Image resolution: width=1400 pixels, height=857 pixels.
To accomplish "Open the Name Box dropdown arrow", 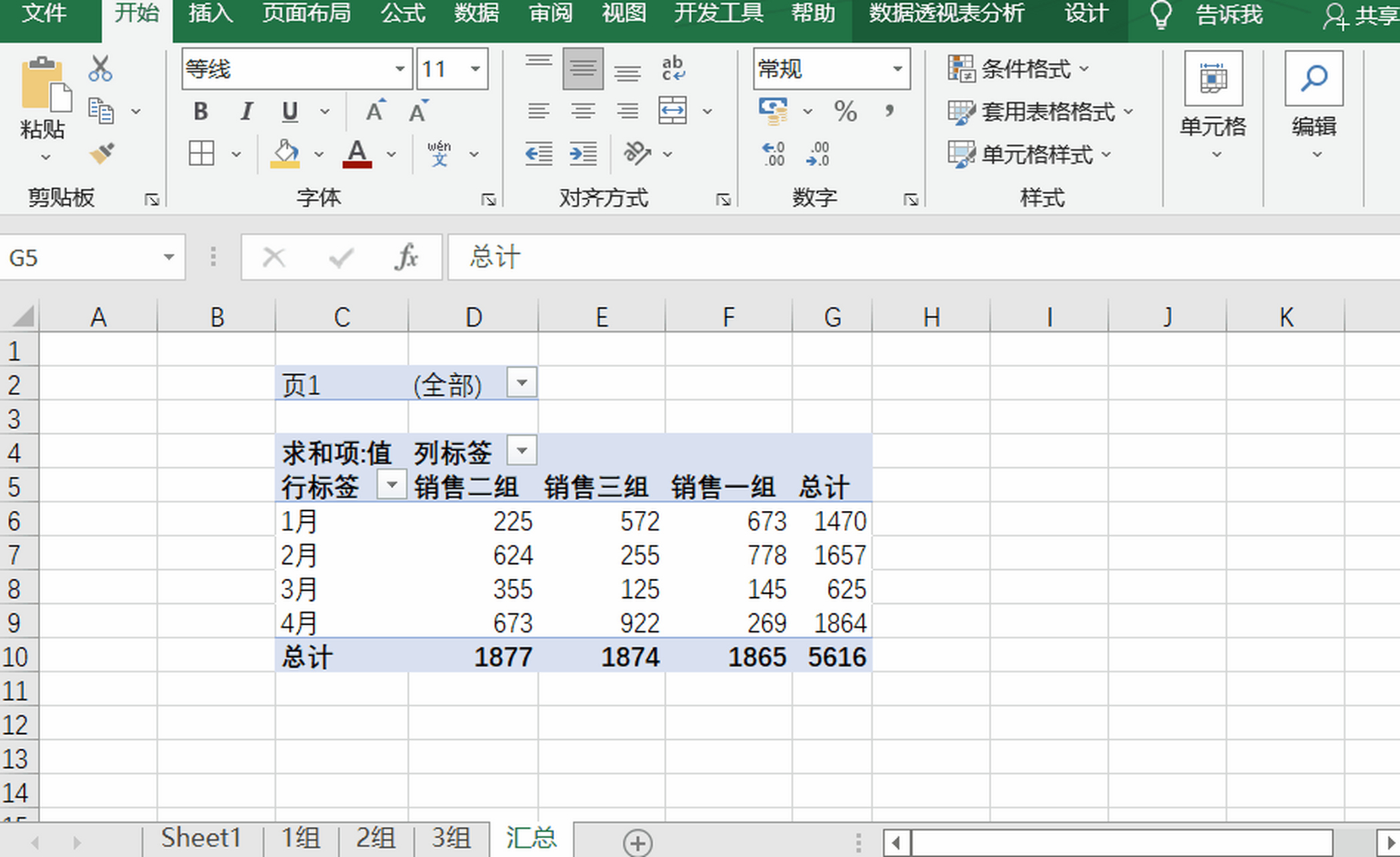I will (169, 257).
